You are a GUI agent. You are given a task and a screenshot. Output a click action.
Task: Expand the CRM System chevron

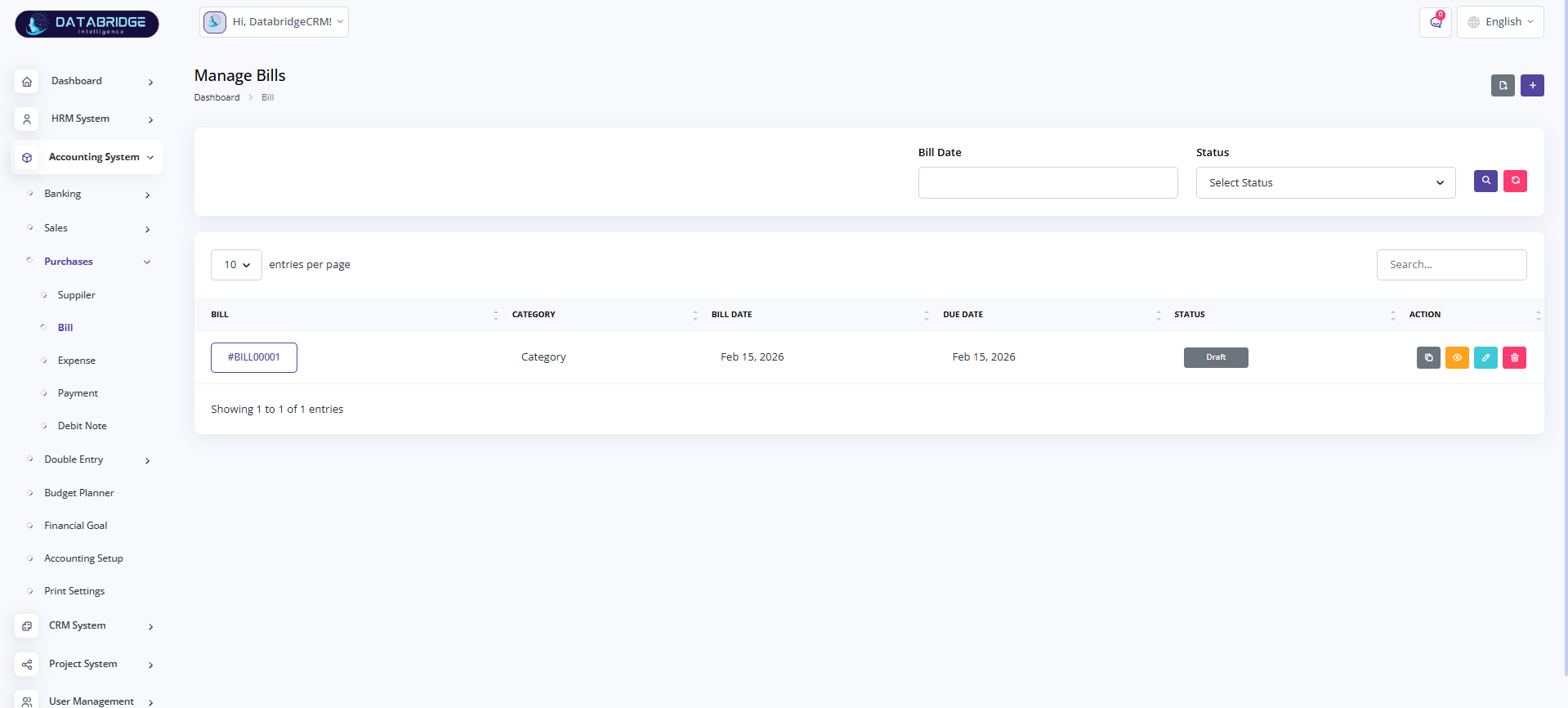click(x=150, y=627)
